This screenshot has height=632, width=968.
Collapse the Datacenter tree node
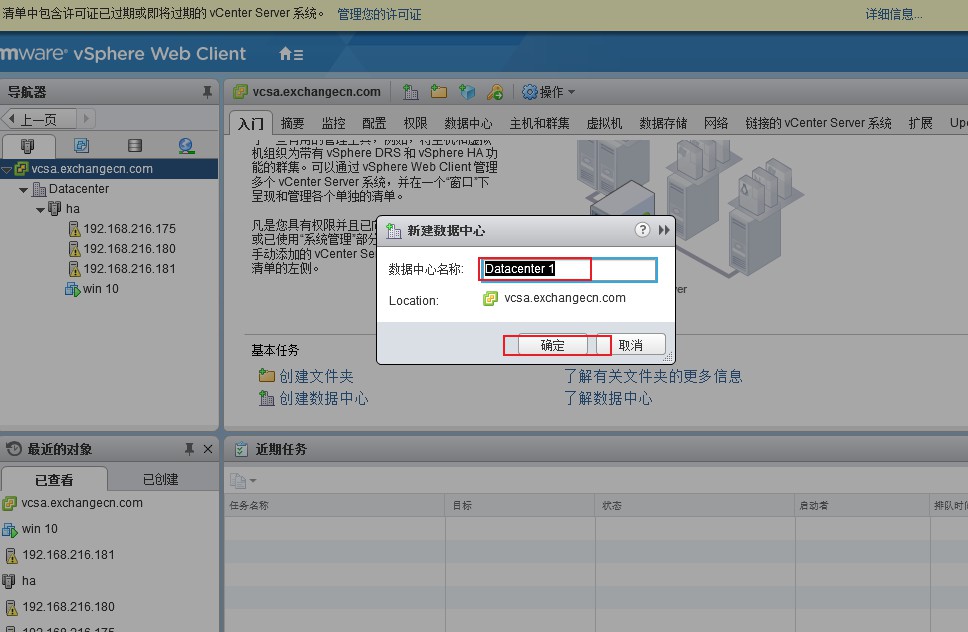click(23, 189)
